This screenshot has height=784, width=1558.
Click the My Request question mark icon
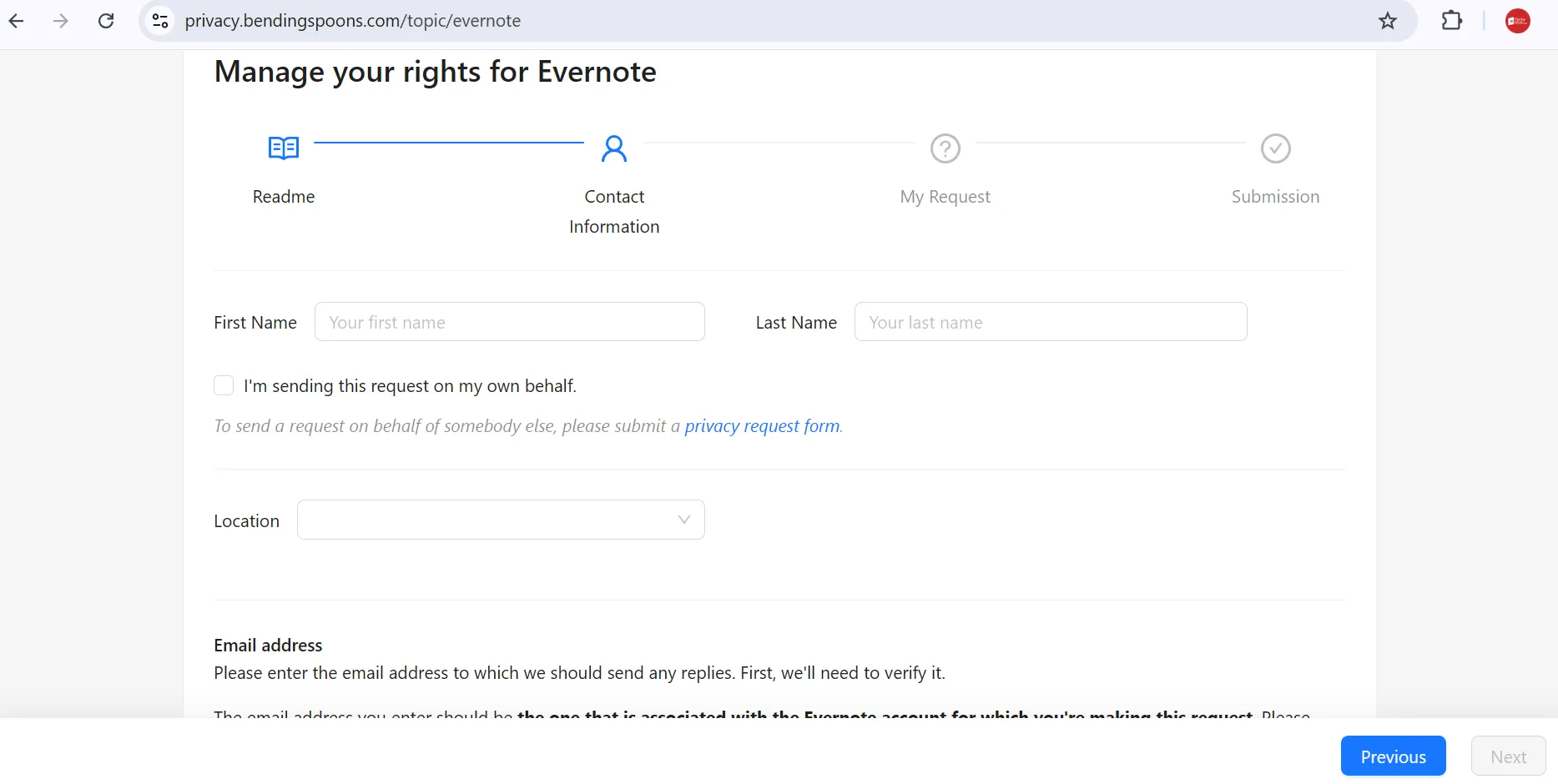(x=944, y=148)
